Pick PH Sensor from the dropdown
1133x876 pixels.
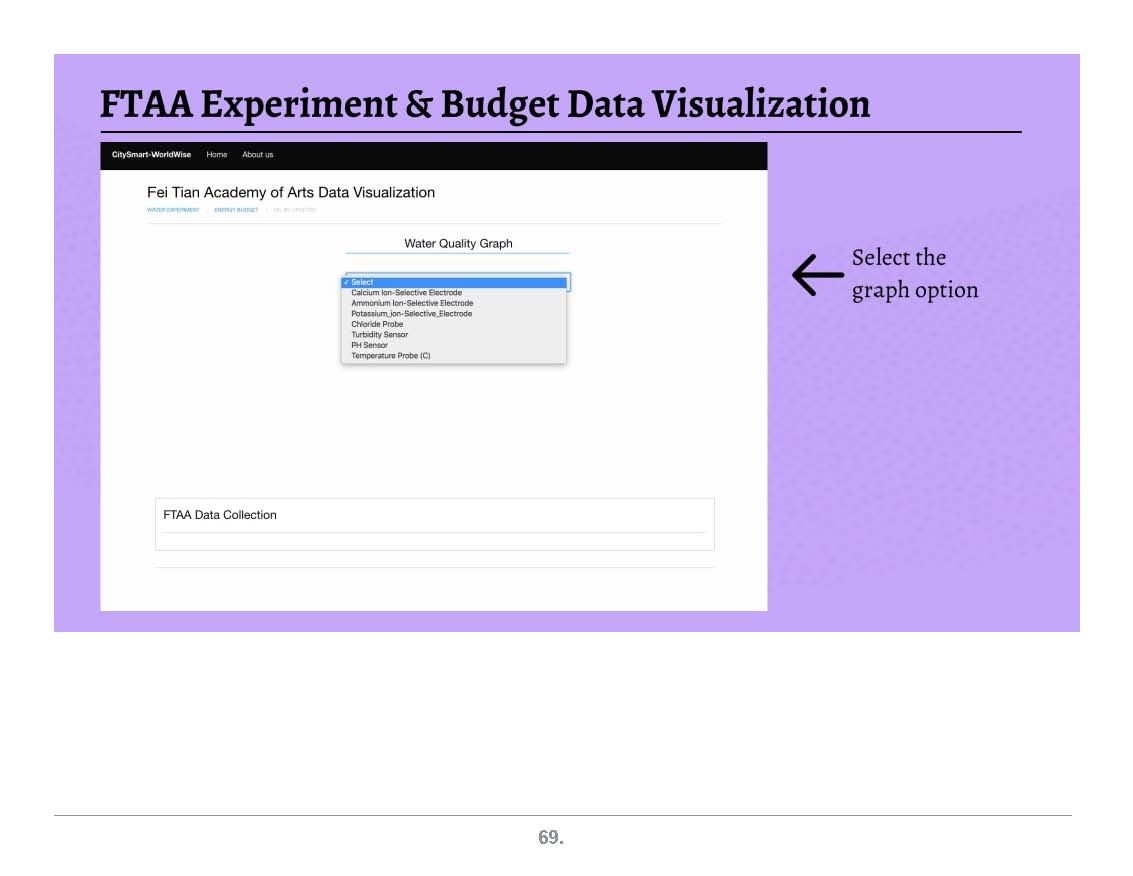369,345
